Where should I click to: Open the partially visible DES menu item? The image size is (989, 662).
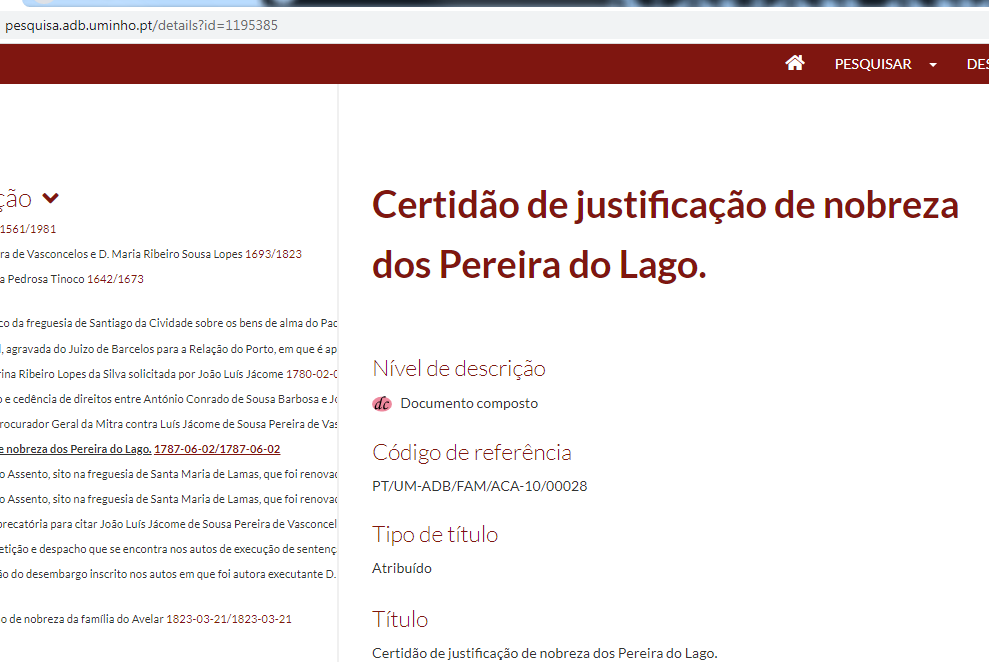977,64
